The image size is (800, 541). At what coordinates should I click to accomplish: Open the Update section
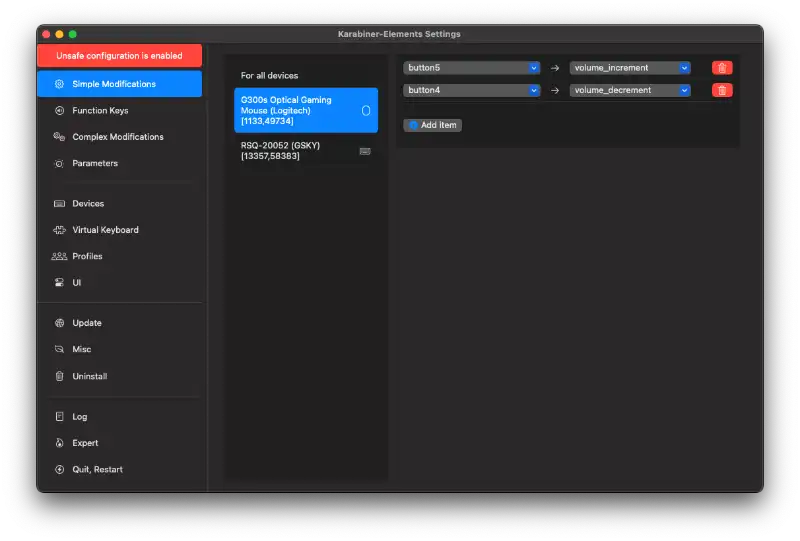click(x=119, y=323)
